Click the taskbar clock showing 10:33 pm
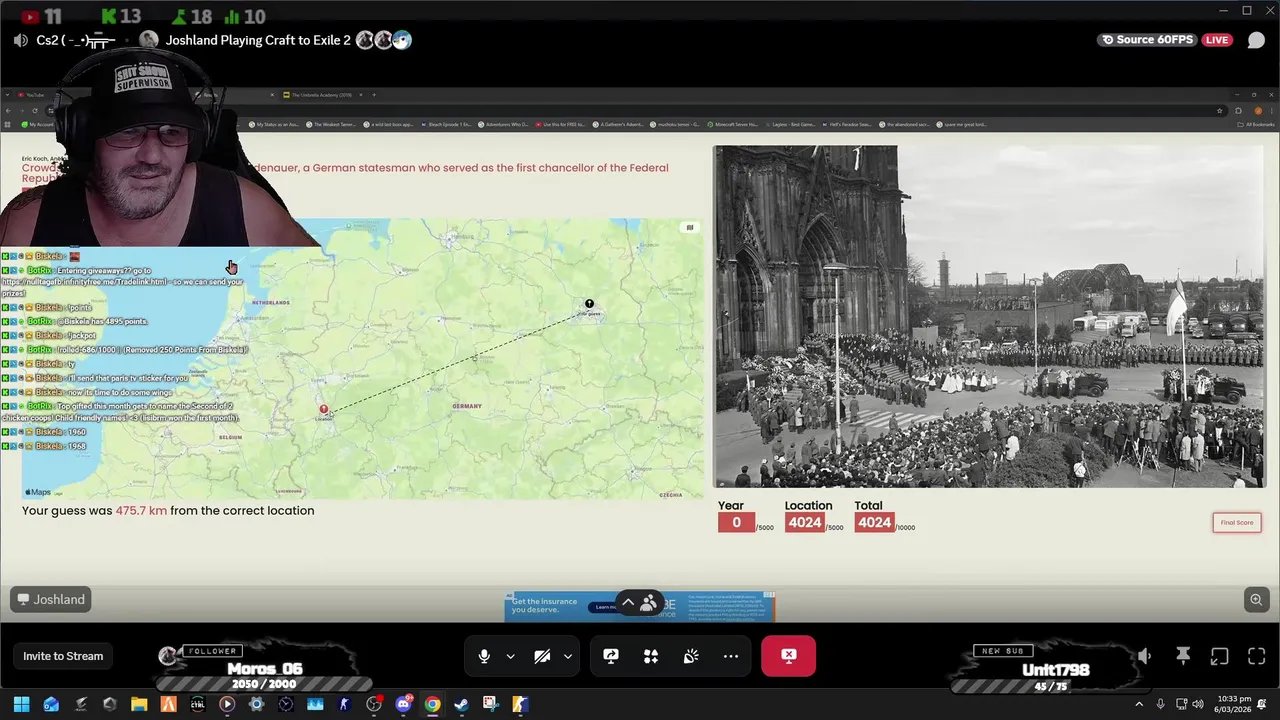The height and width of the screenshot is (720, 1280). pos(1235,704)
